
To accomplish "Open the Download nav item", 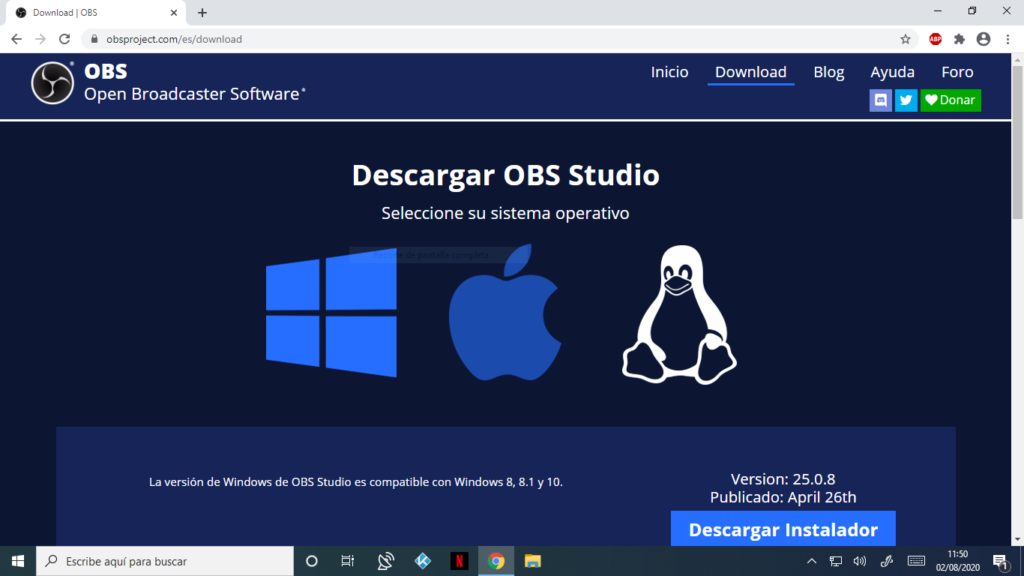I will [x=750, y=72].
